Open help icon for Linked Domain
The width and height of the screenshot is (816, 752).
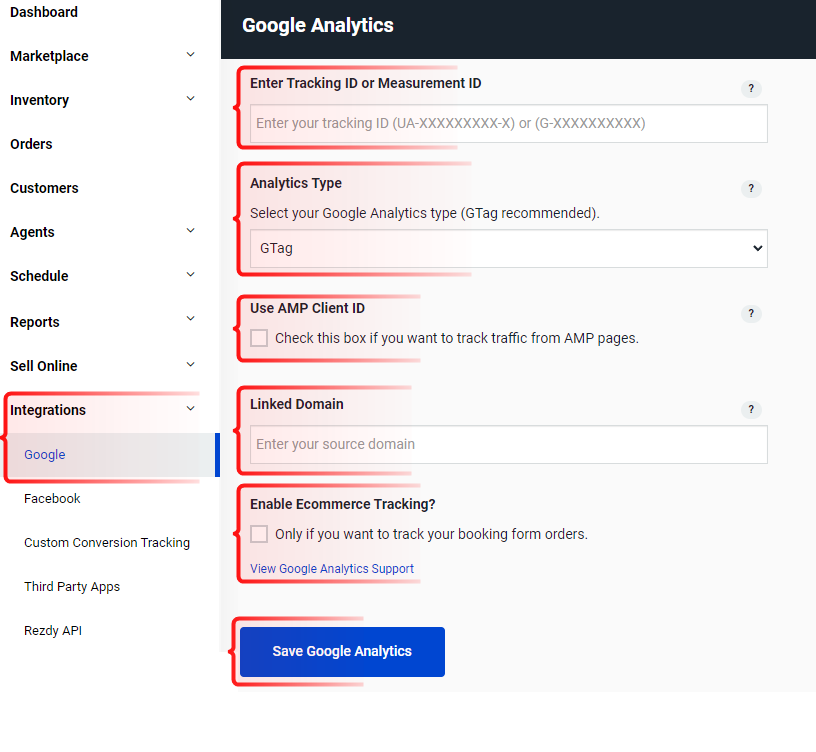tap(751, 410)
